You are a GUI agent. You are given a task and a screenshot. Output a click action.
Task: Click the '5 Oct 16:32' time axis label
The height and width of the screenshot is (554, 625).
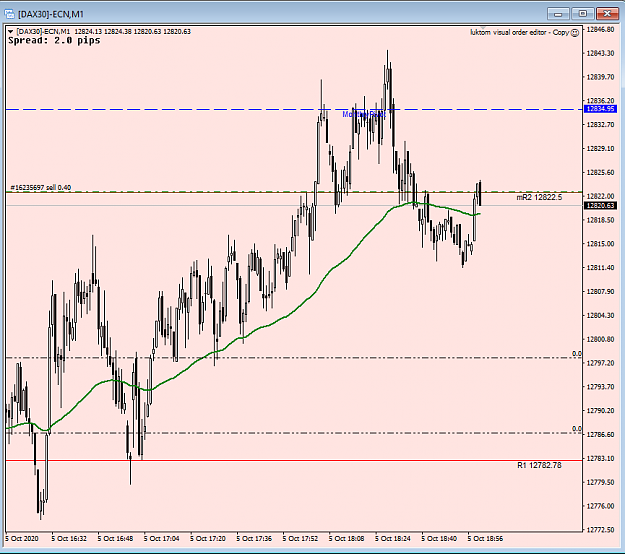click(69, 538)
